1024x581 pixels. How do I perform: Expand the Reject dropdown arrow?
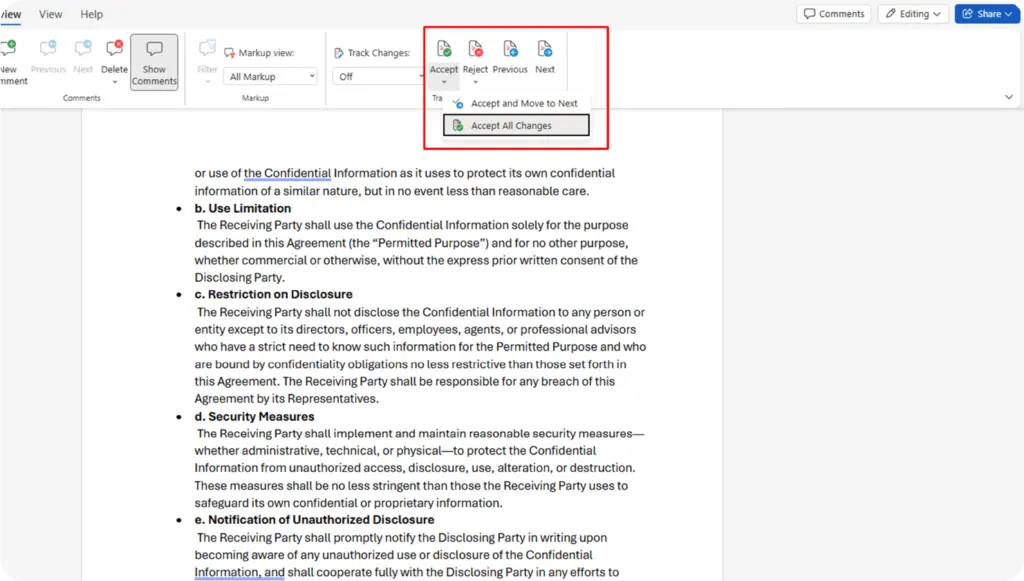click(475, 82)
